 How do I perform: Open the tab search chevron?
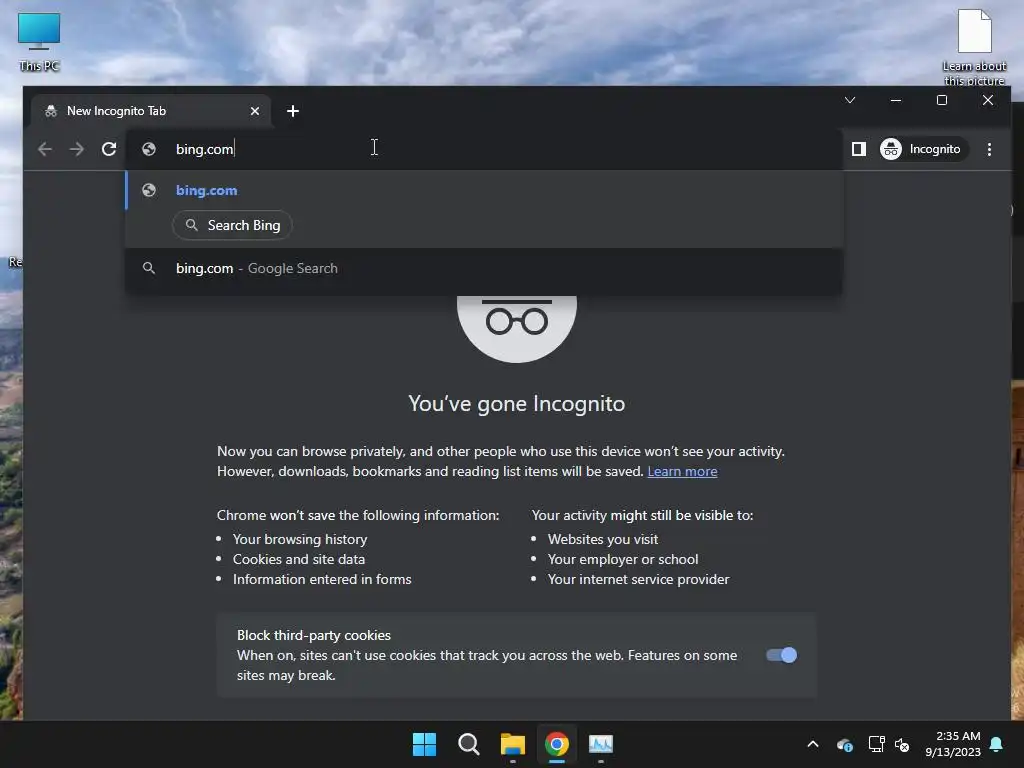point(850,101)
